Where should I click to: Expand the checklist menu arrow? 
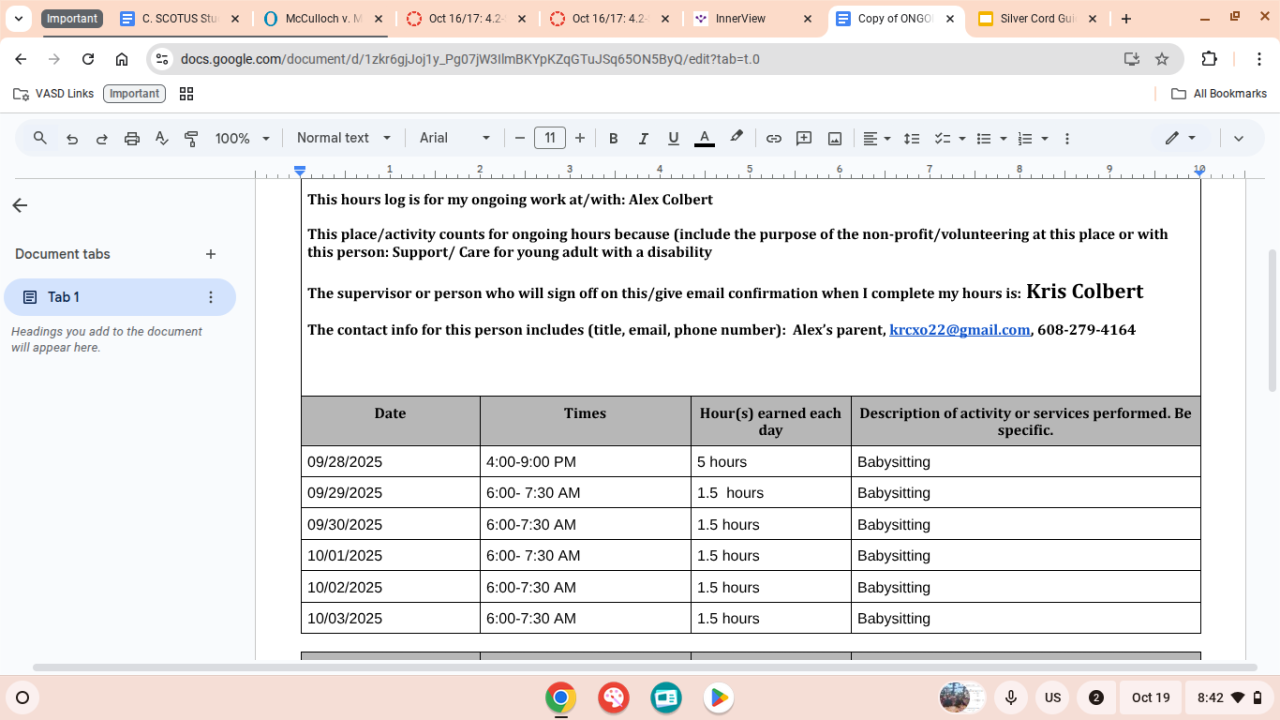[962, 138]
